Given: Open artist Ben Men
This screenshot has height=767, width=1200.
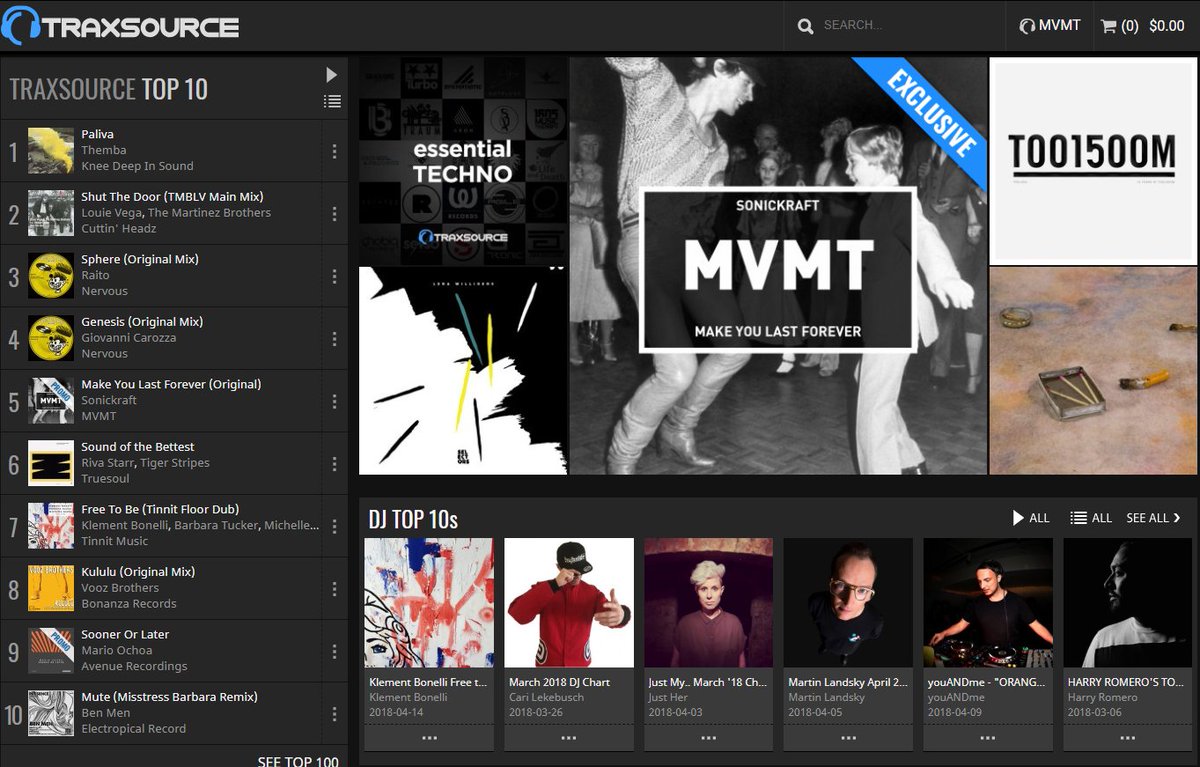Looking at the screenshot, I should click(x=104, y=712).
